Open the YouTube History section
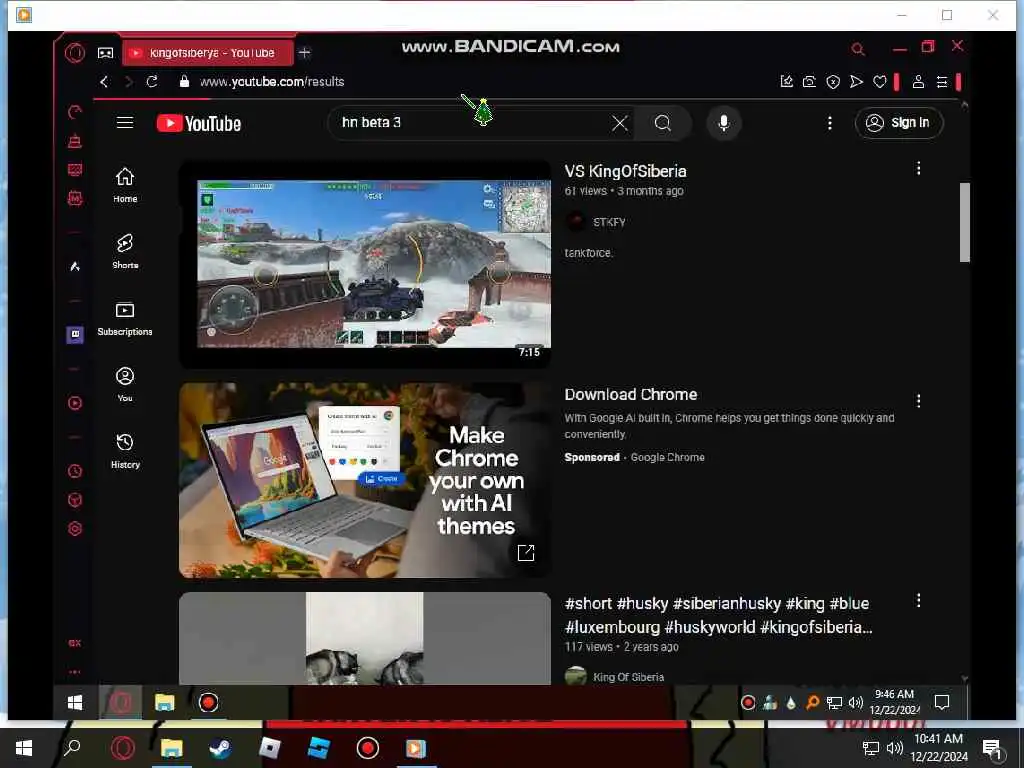The width and height of the screenshot is (1024, 768). 125,451
